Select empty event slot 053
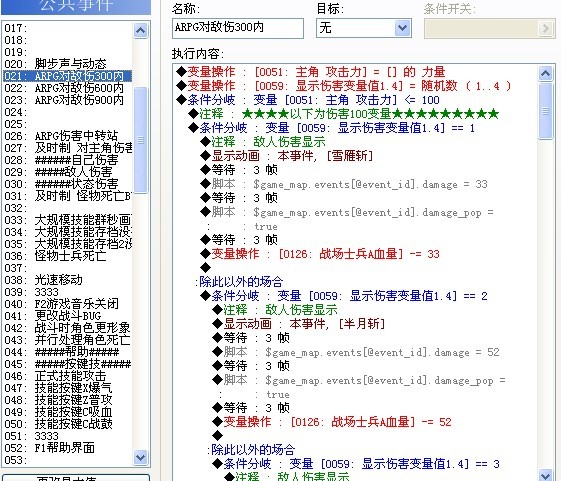Image resolution: width=561 pixels, height=481 pixels. tap(68, 460)
